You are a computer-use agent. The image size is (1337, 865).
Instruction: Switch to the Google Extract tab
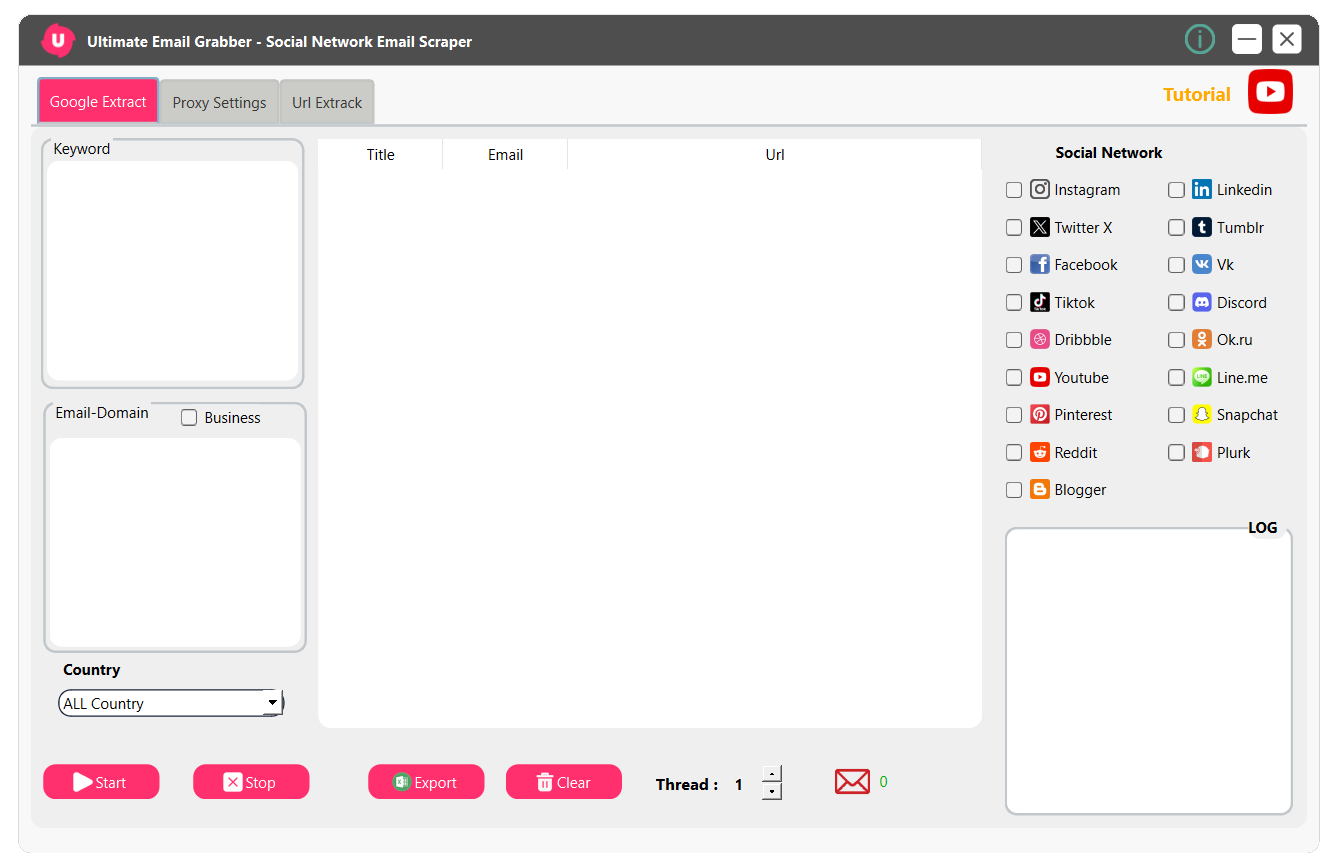point(98,101)
